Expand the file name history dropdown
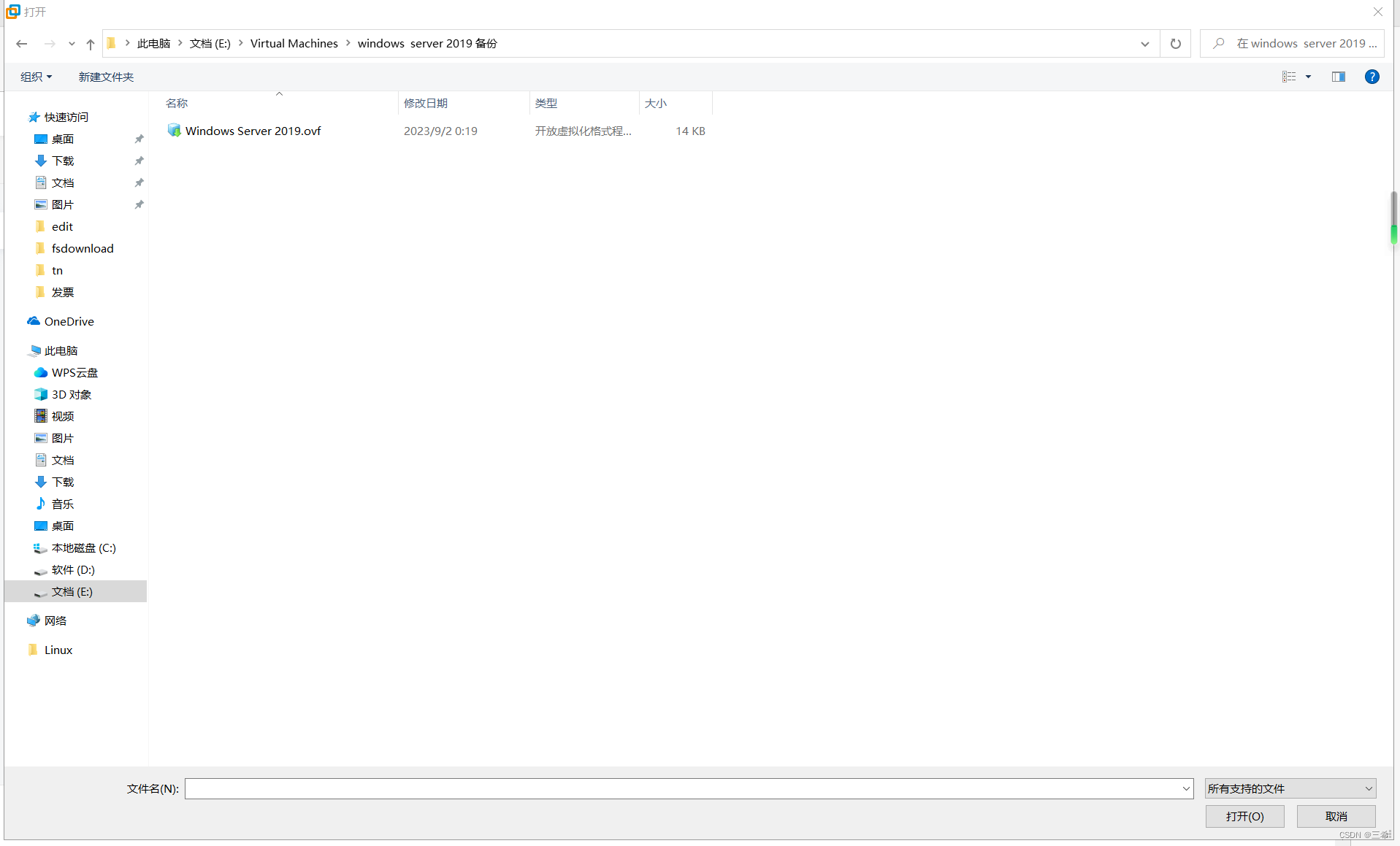The image size is (1400, 846). 1186,788
